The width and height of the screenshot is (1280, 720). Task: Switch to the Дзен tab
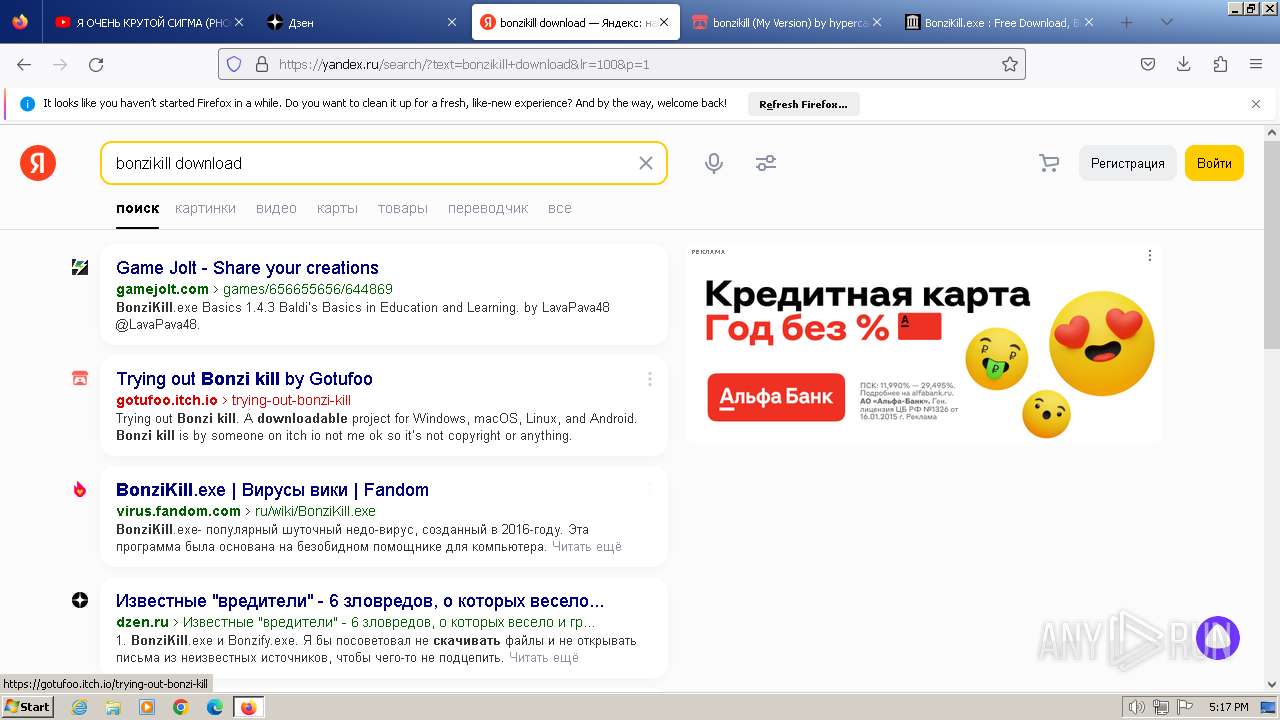[x=363, y=22]
